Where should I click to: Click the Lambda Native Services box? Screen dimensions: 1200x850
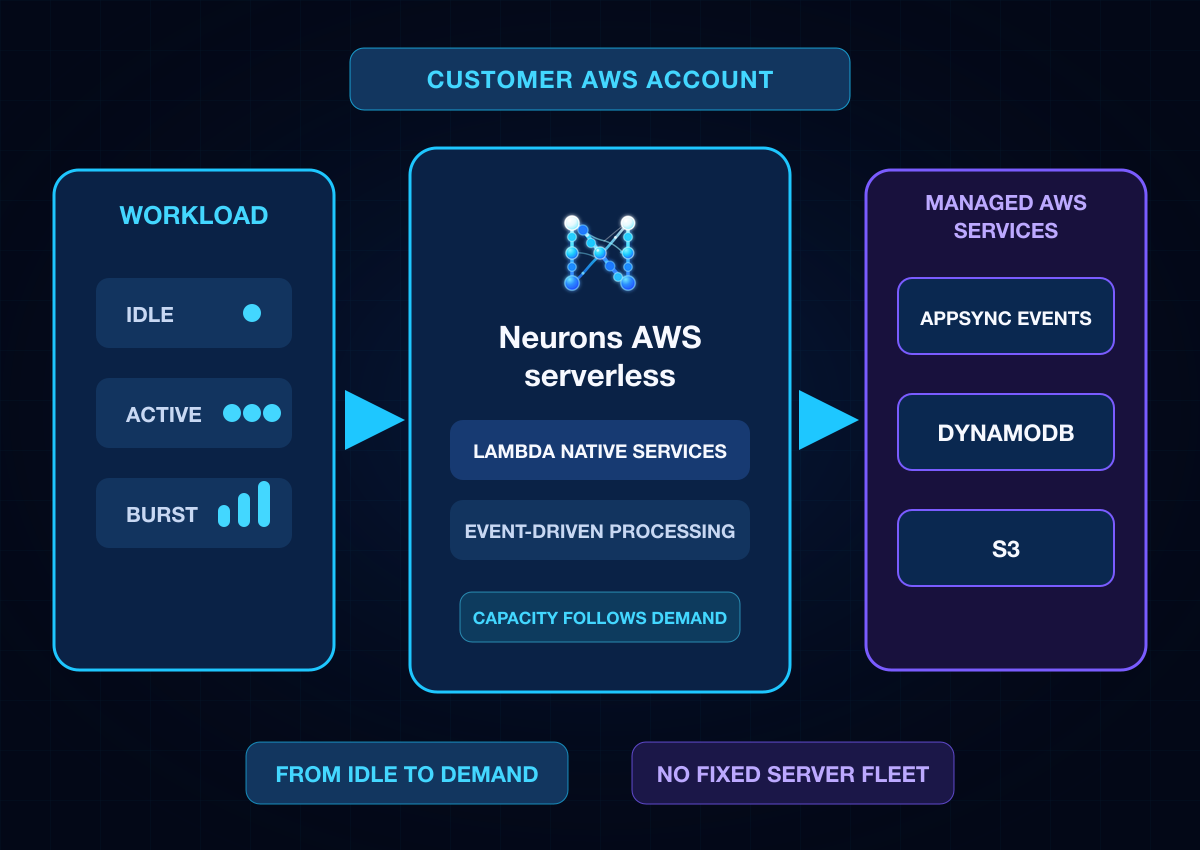click(x=600, y=450)
